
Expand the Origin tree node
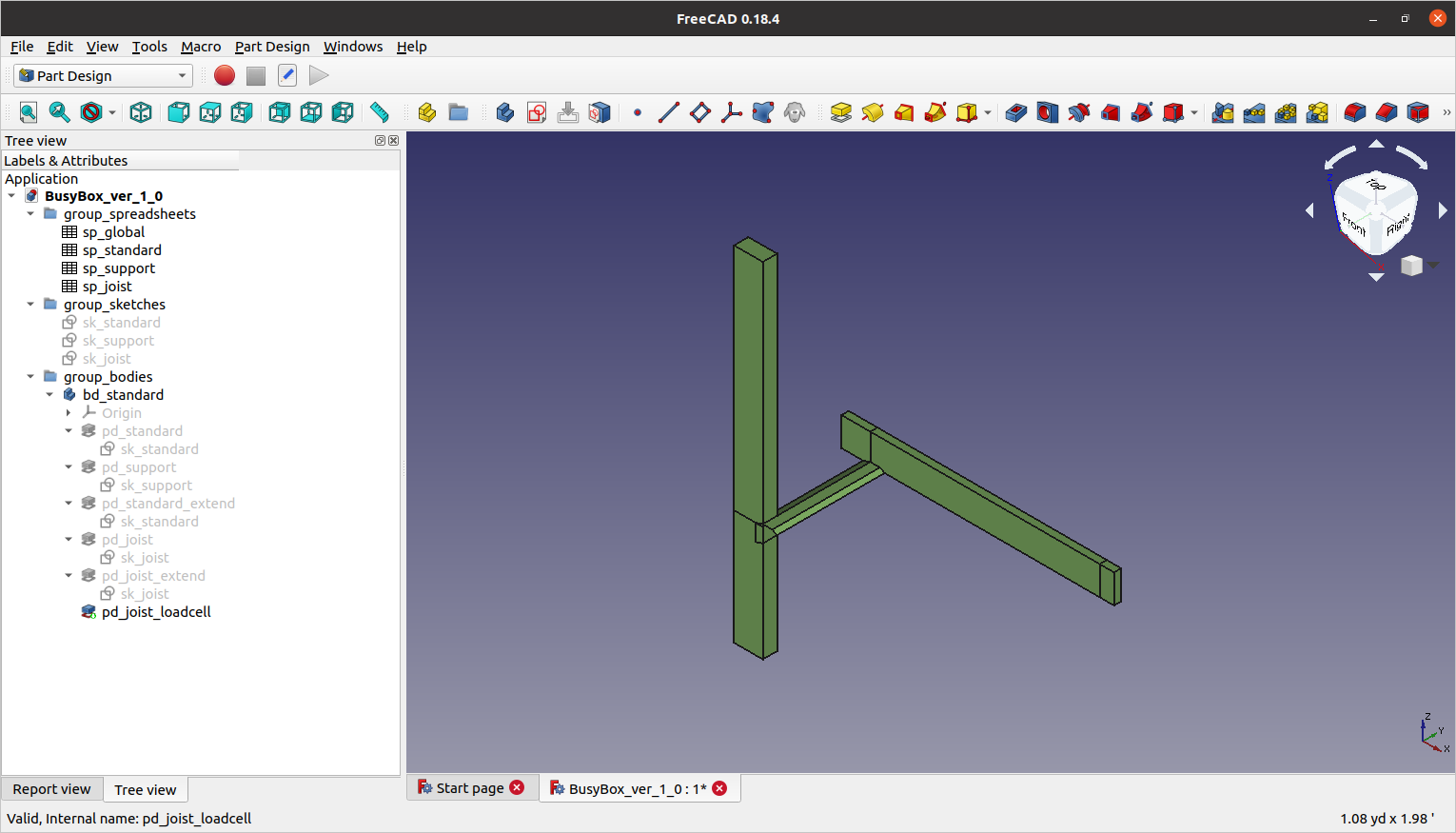[69, 413]
